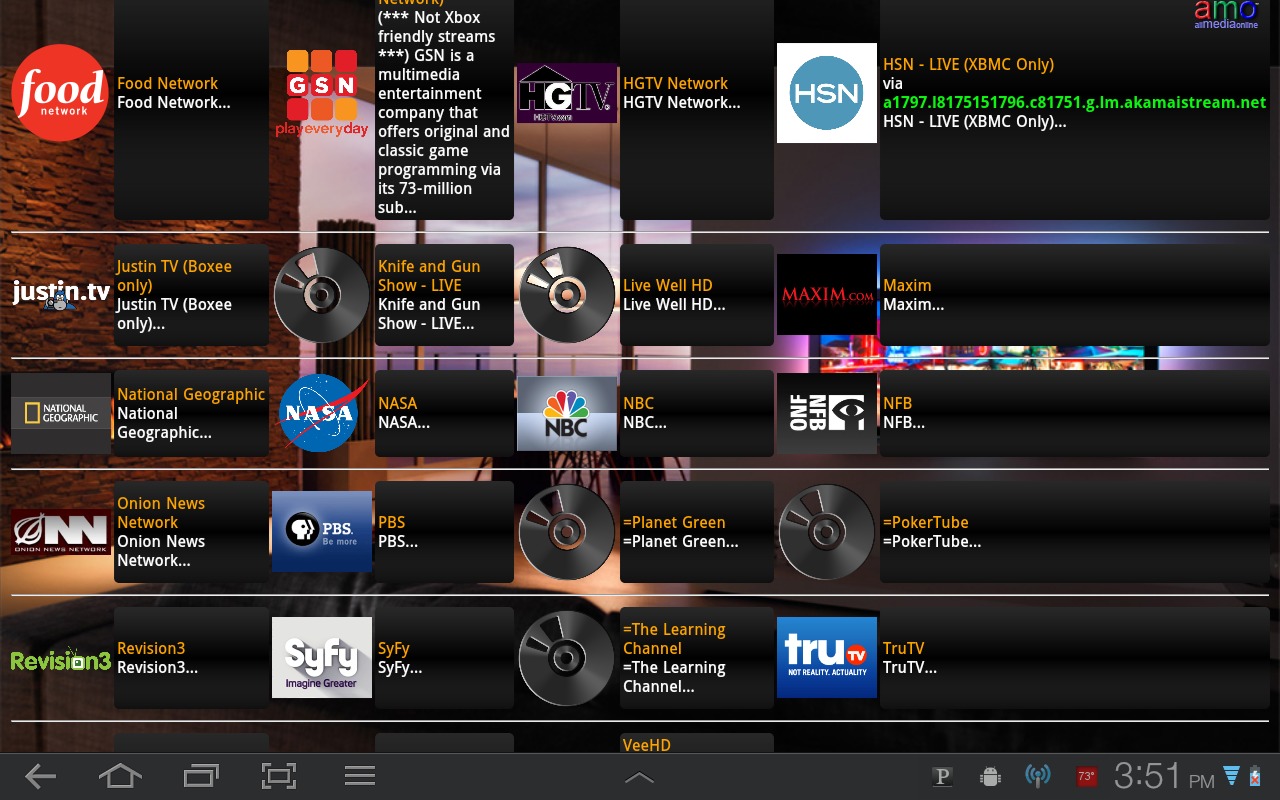Open the PBS channel logo

coord(321,531)
